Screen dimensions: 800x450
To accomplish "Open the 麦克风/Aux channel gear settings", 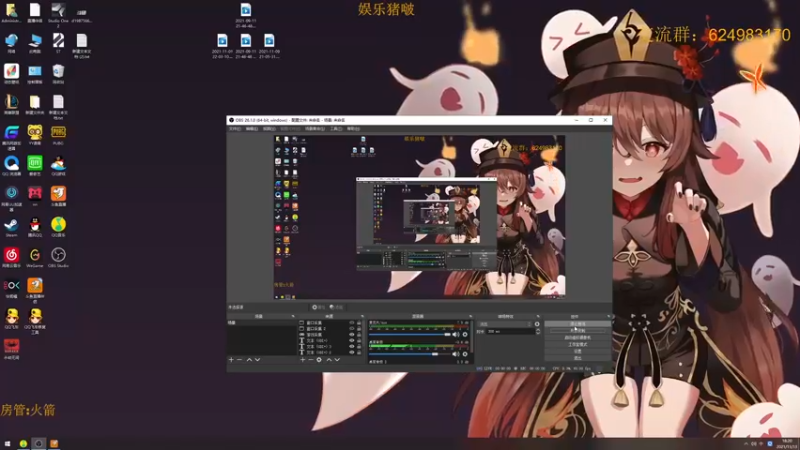I will click(465, 335).
